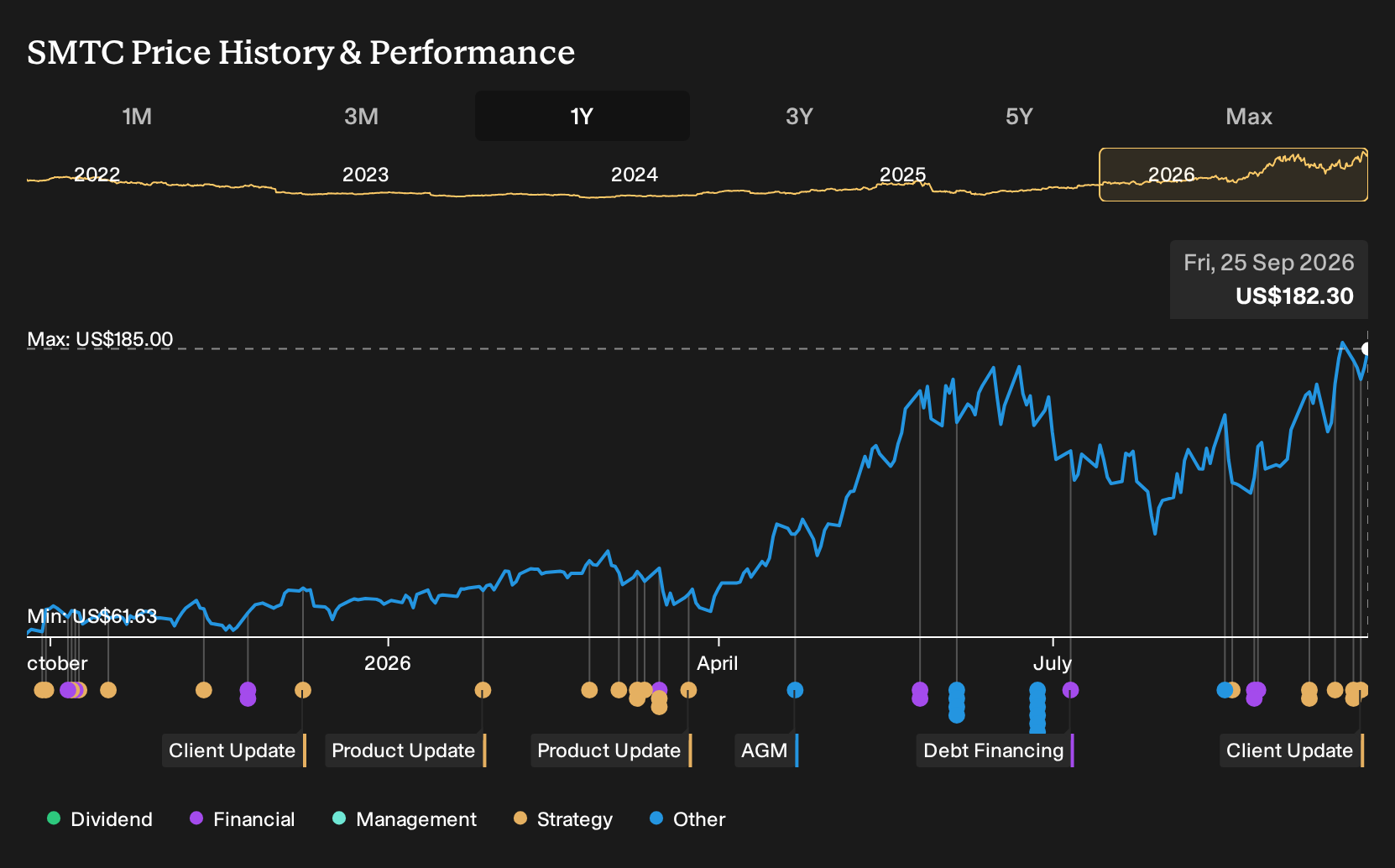Click the purple Financial legend dot
This screenshot has width=1395, height=868.
coord(196,818)
